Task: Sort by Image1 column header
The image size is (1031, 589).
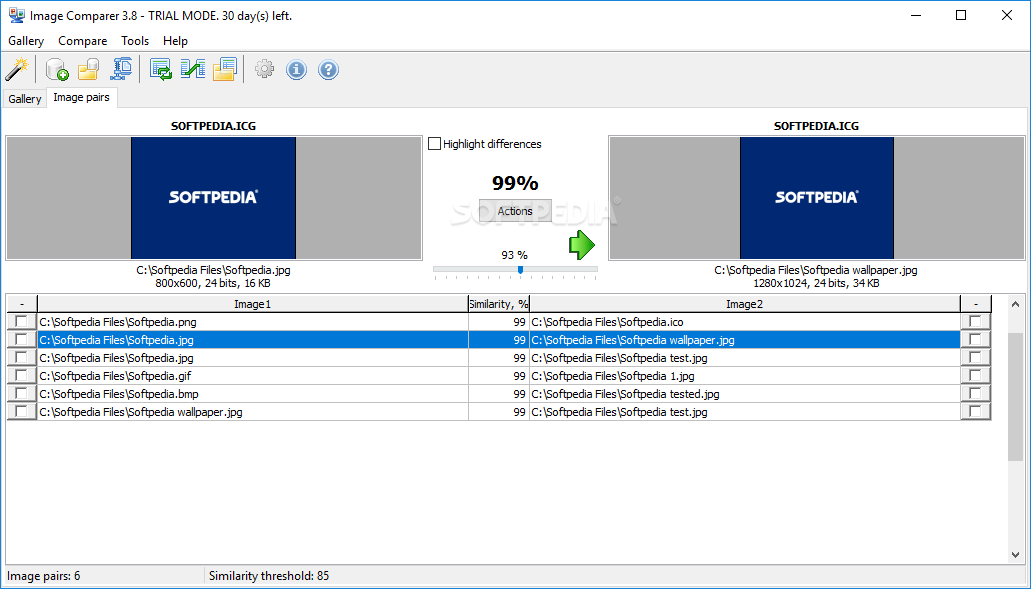Action: pyautogui.click(x=252, y=304)
